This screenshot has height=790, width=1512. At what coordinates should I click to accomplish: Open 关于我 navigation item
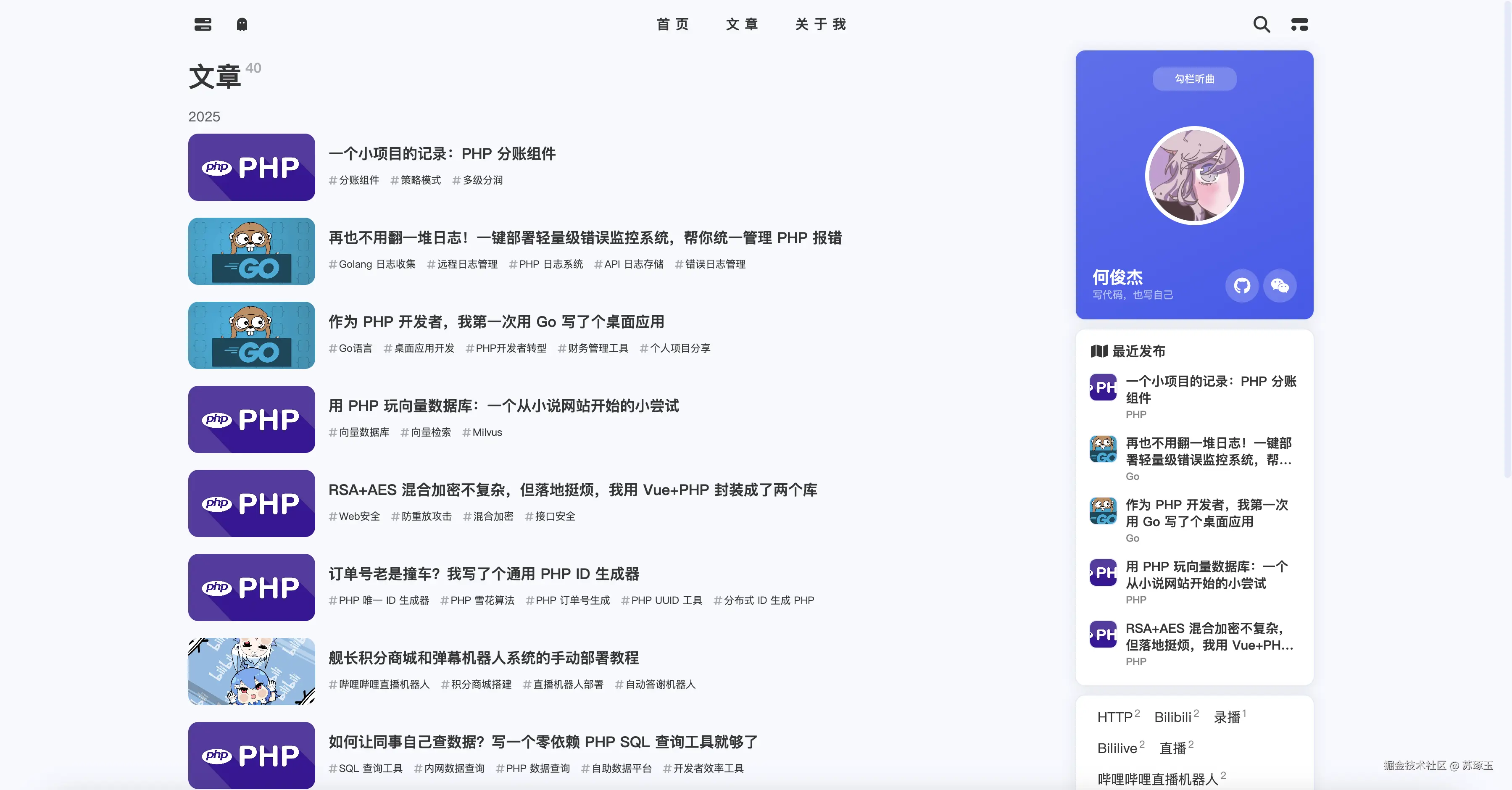coord(821,25)
